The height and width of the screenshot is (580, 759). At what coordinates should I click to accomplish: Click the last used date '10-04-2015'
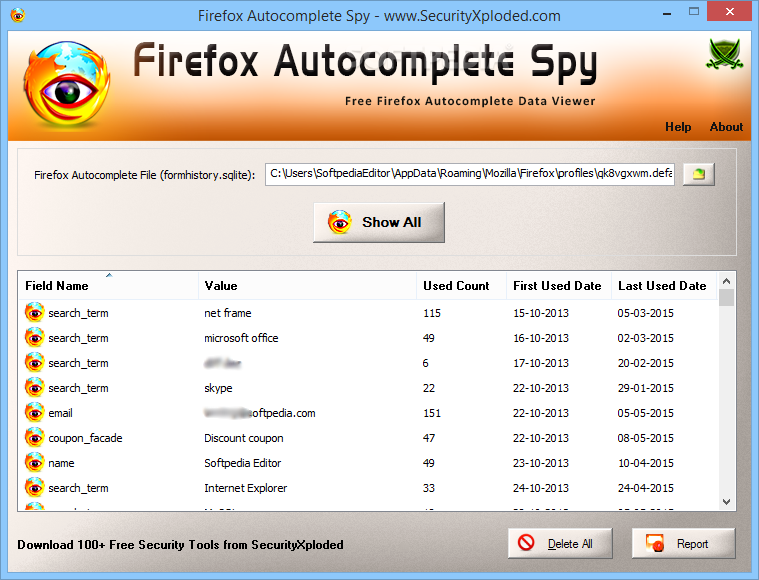tap(645, 463)
